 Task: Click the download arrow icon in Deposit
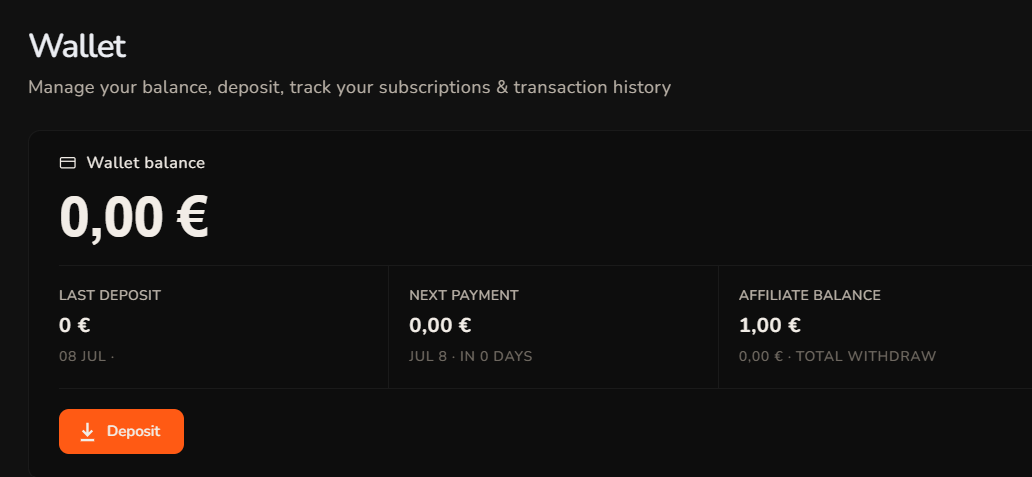pyautogui.click(x=88, y=432)
